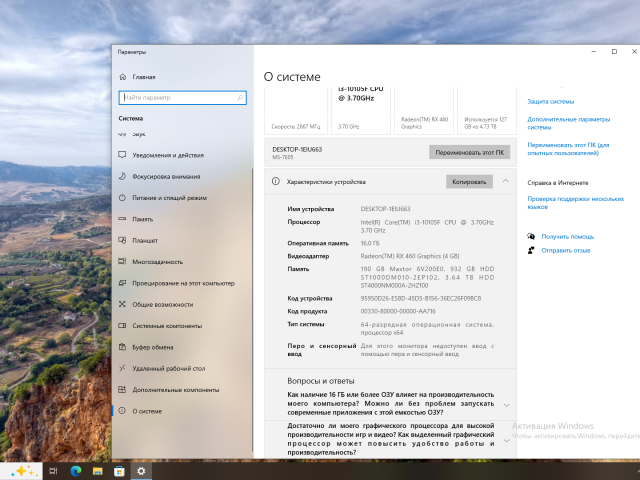Go to Дополнительные компоненты
Screen dimensions: 640x480
176,390
